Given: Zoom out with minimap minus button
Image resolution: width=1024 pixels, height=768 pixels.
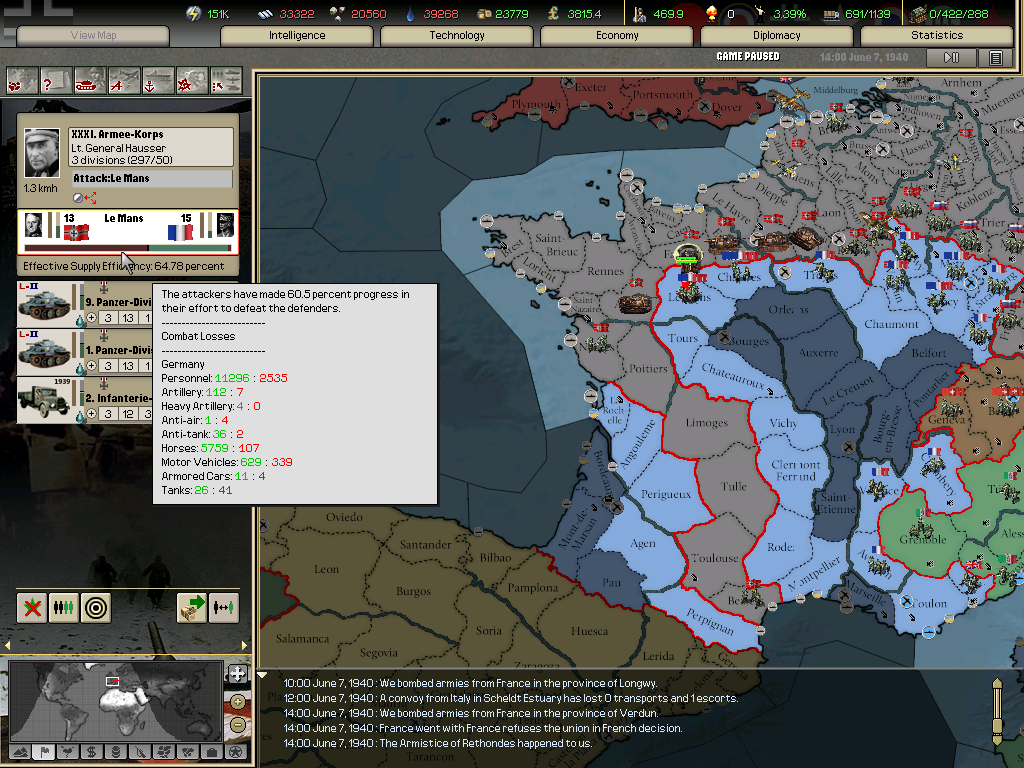Looking at the screenshot, I should (x=238, y=725).
